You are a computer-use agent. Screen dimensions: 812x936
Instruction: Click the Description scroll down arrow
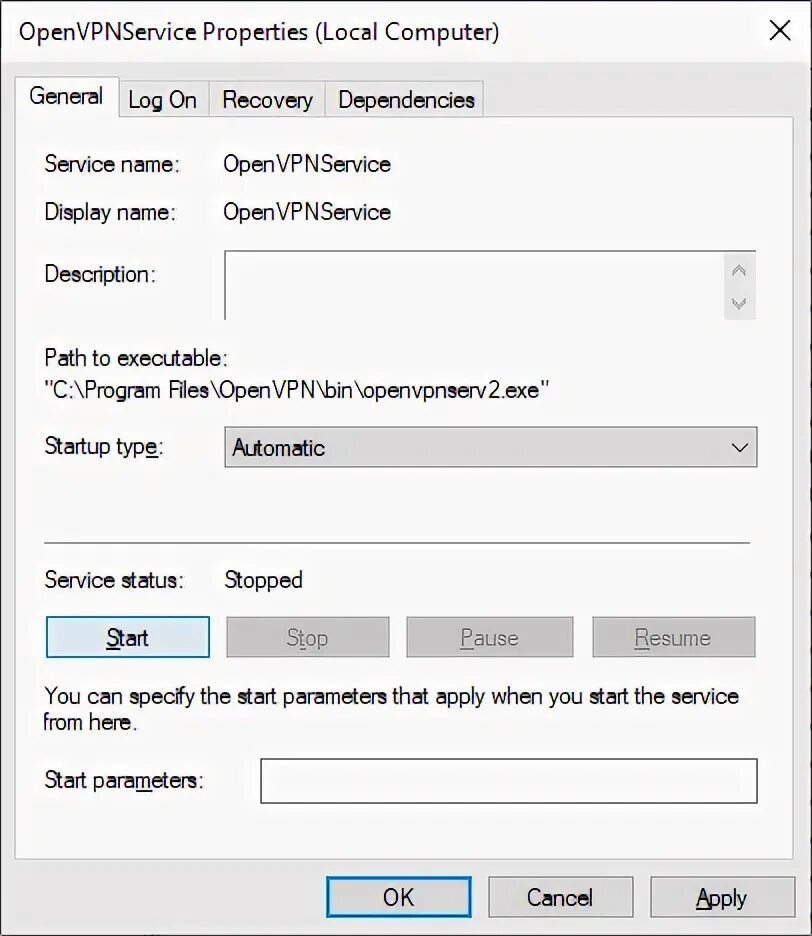(x=739, y=303)
